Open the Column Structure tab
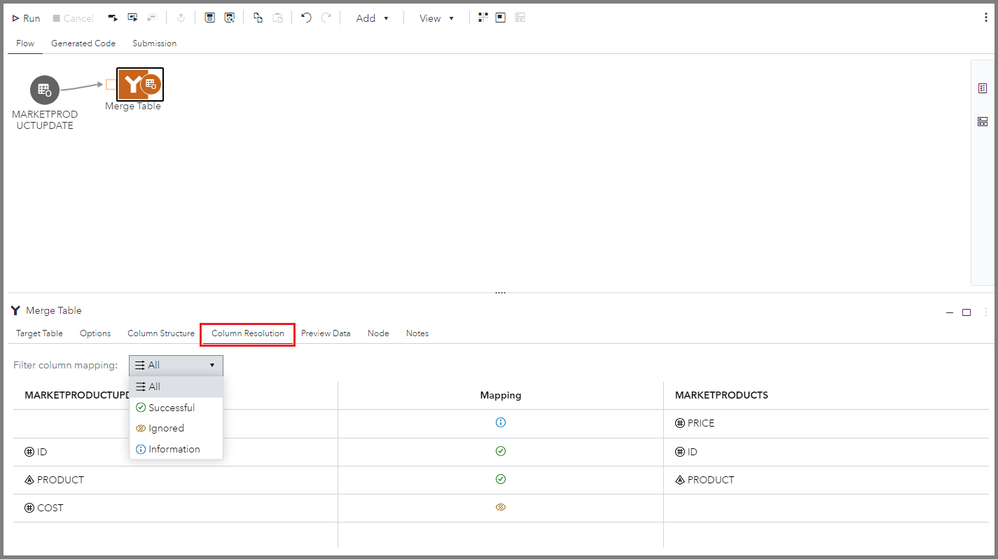 [161, 333]
